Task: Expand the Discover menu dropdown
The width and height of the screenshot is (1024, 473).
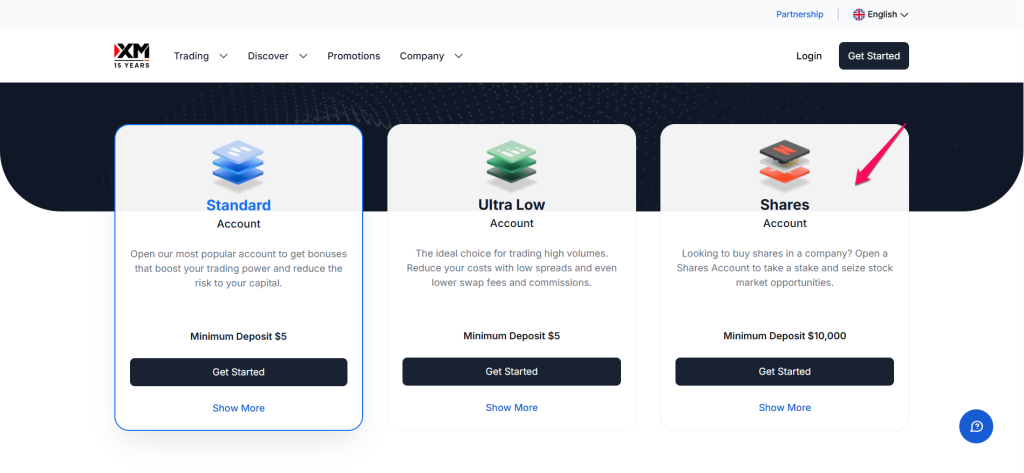Action: tap(277, 56)
